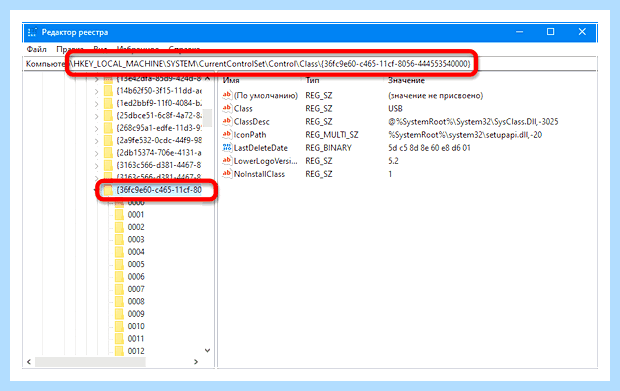
Task: Click the registry path address bar
Action: tap(310, 64)
